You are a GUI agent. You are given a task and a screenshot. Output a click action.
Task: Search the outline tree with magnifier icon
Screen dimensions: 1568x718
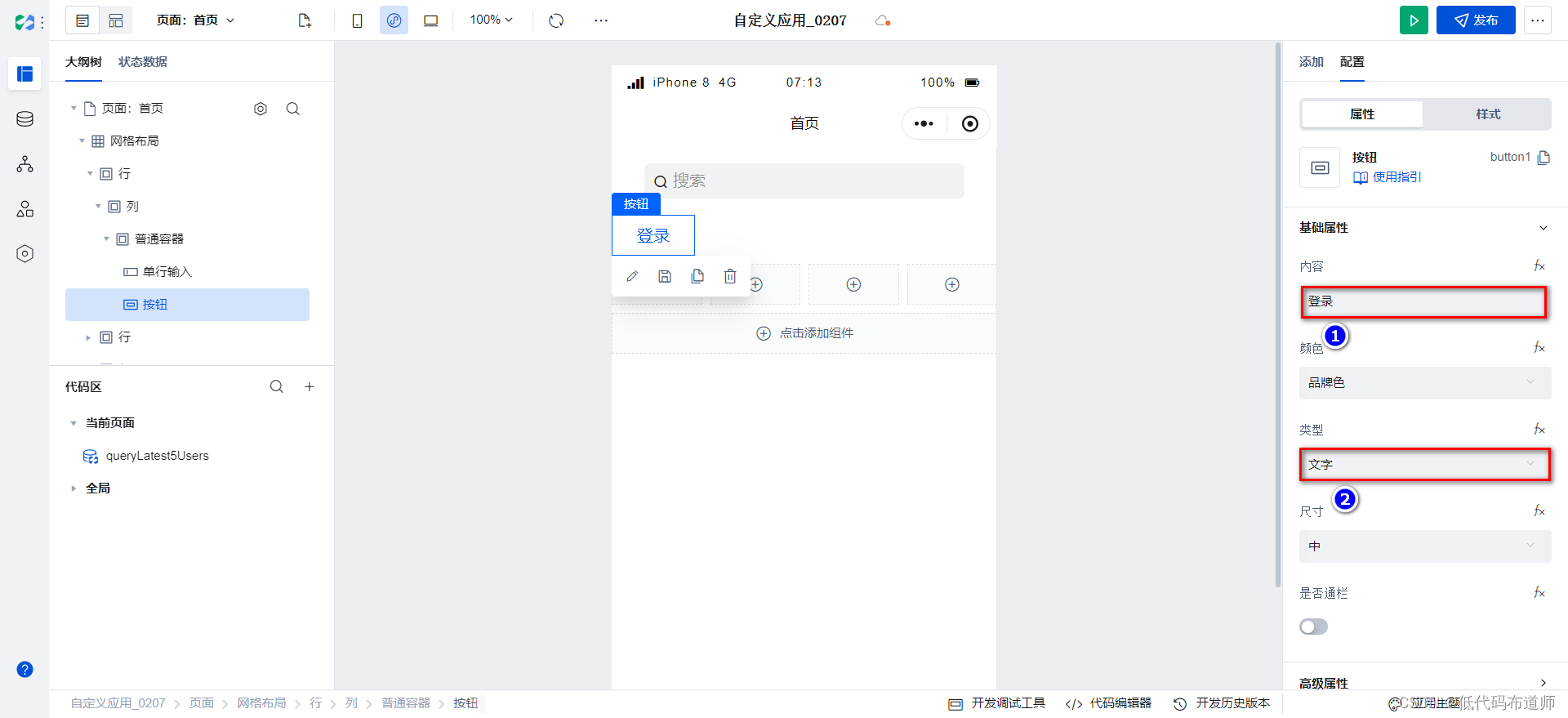tap(293, 109)
